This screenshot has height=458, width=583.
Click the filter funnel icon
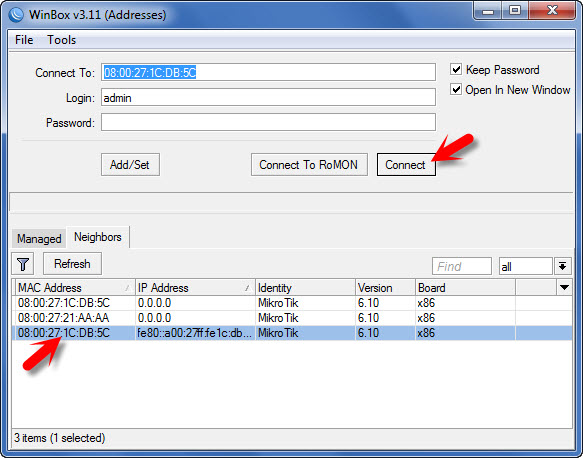coord(23,264)
